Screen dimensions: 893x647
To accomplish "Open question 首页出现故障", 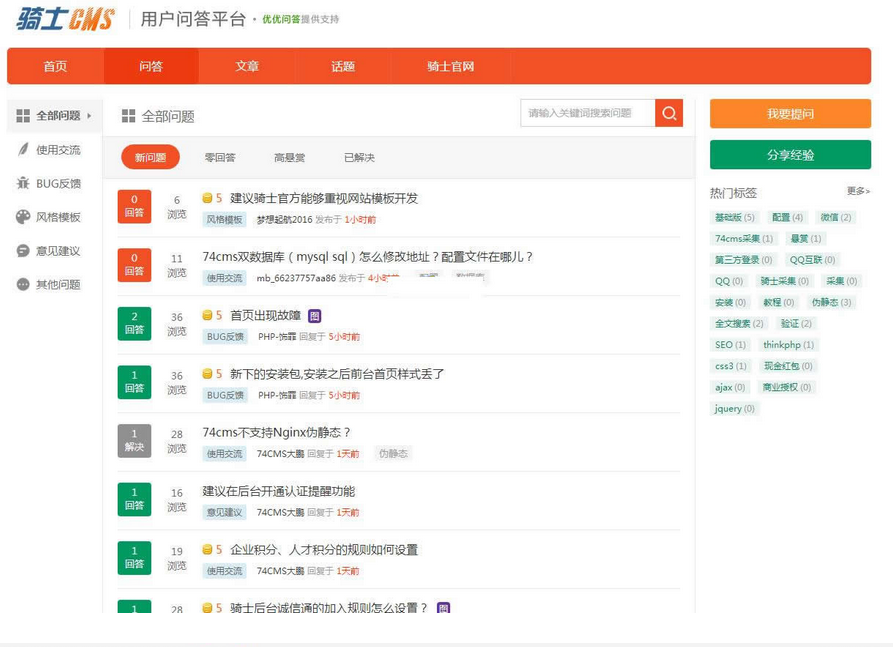I will tap(265, 316).
